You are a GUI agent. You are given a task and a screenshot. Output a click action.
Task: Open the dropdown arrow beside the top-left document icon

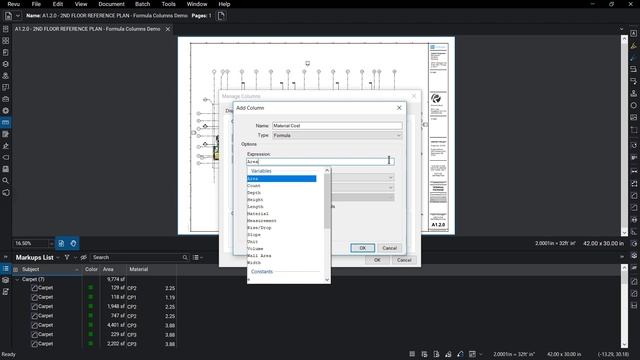coord(18,16)
